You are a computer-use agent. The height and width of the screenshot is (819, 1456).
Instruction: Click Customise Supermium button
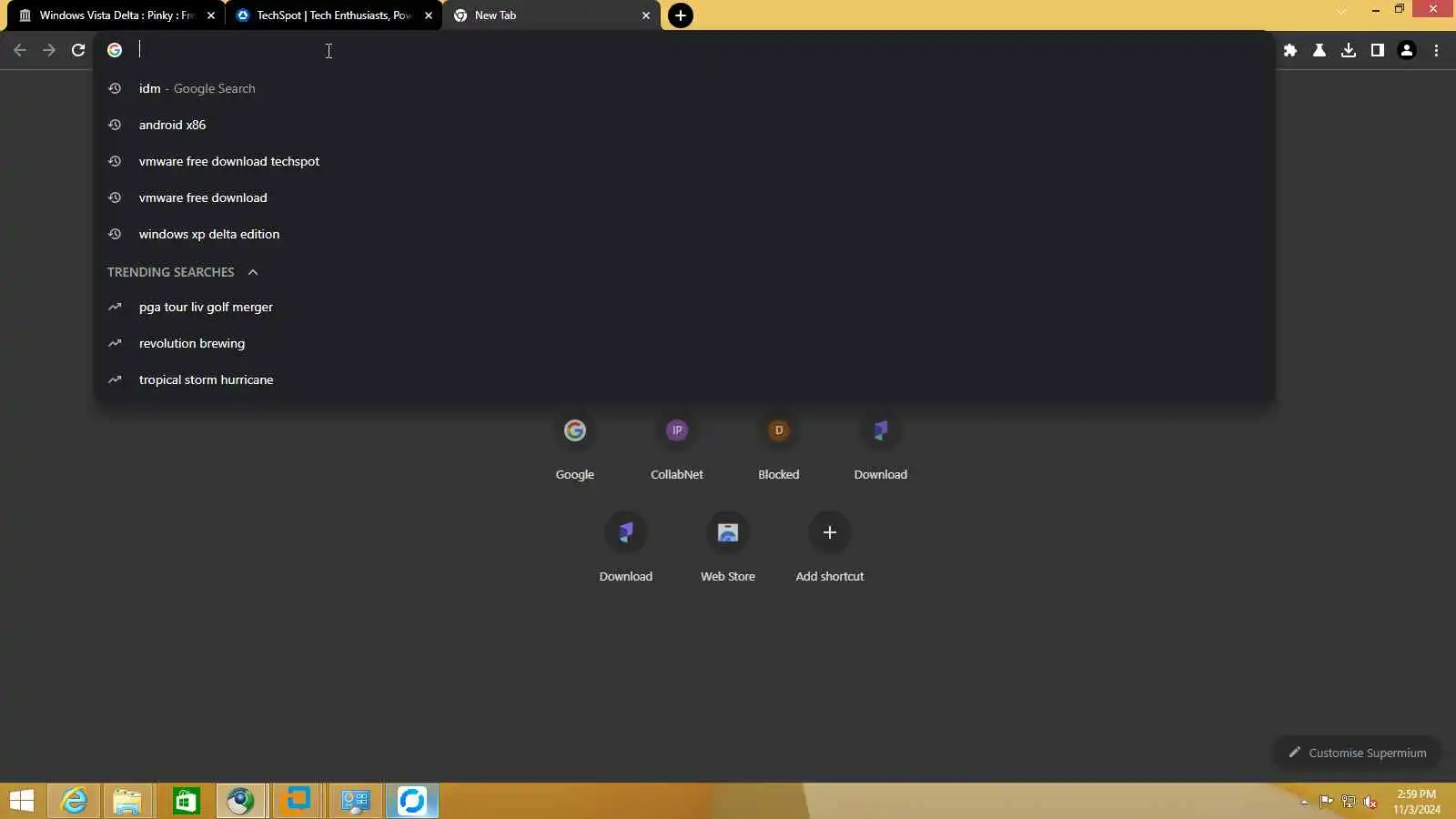point(1357,753)
